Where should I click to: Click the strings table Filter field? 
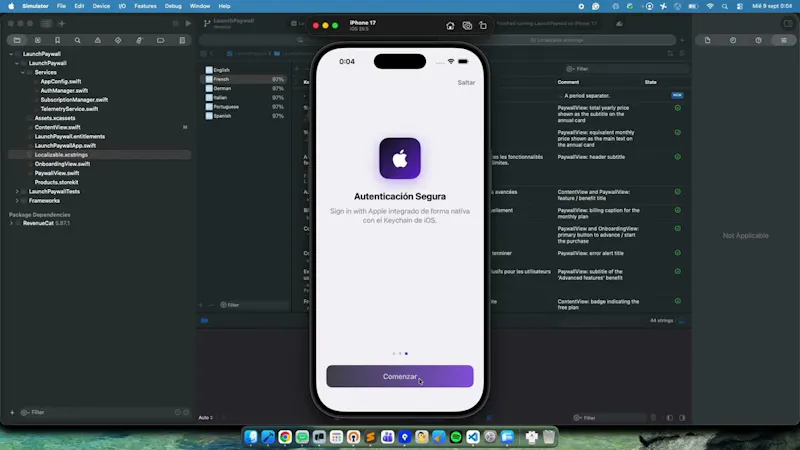click(x=627, y=69)
